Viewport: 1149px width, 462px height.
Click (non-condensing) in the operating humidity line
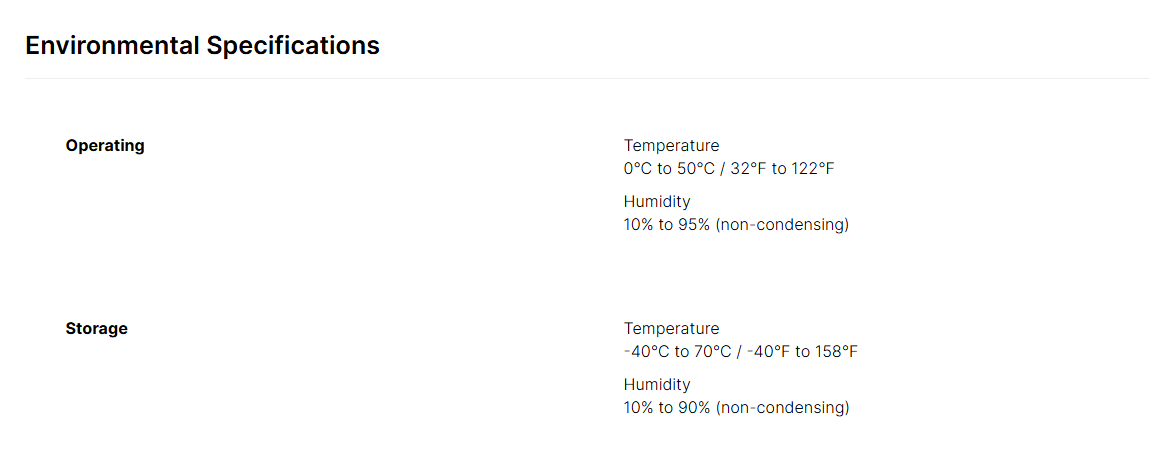pos(782,225)
